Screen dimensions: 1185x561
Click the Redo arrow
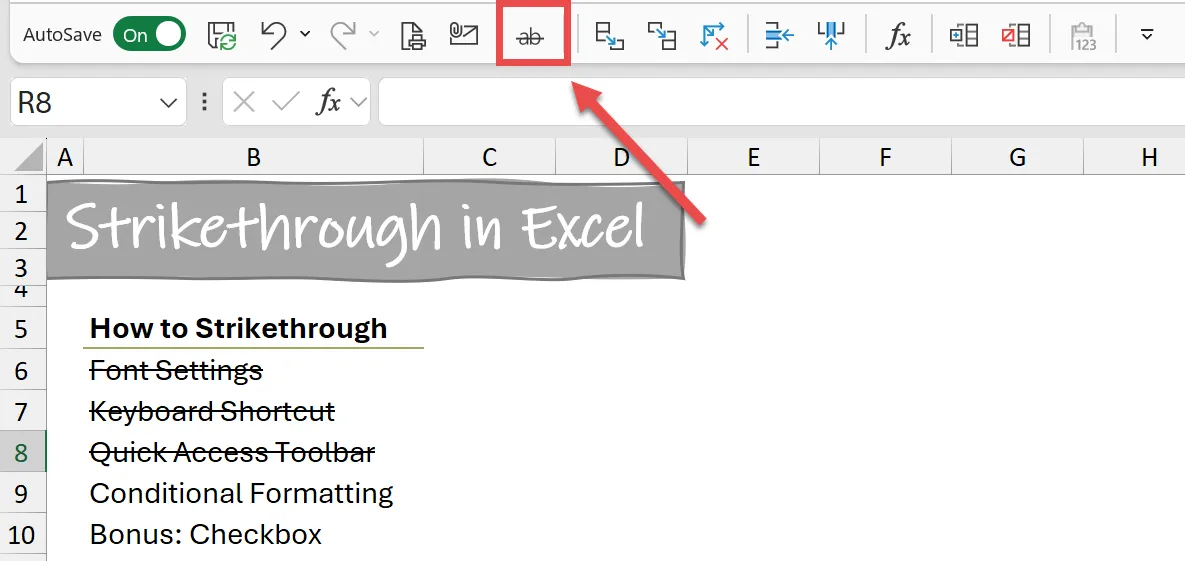pyautogui.click(x=344, y=35)
